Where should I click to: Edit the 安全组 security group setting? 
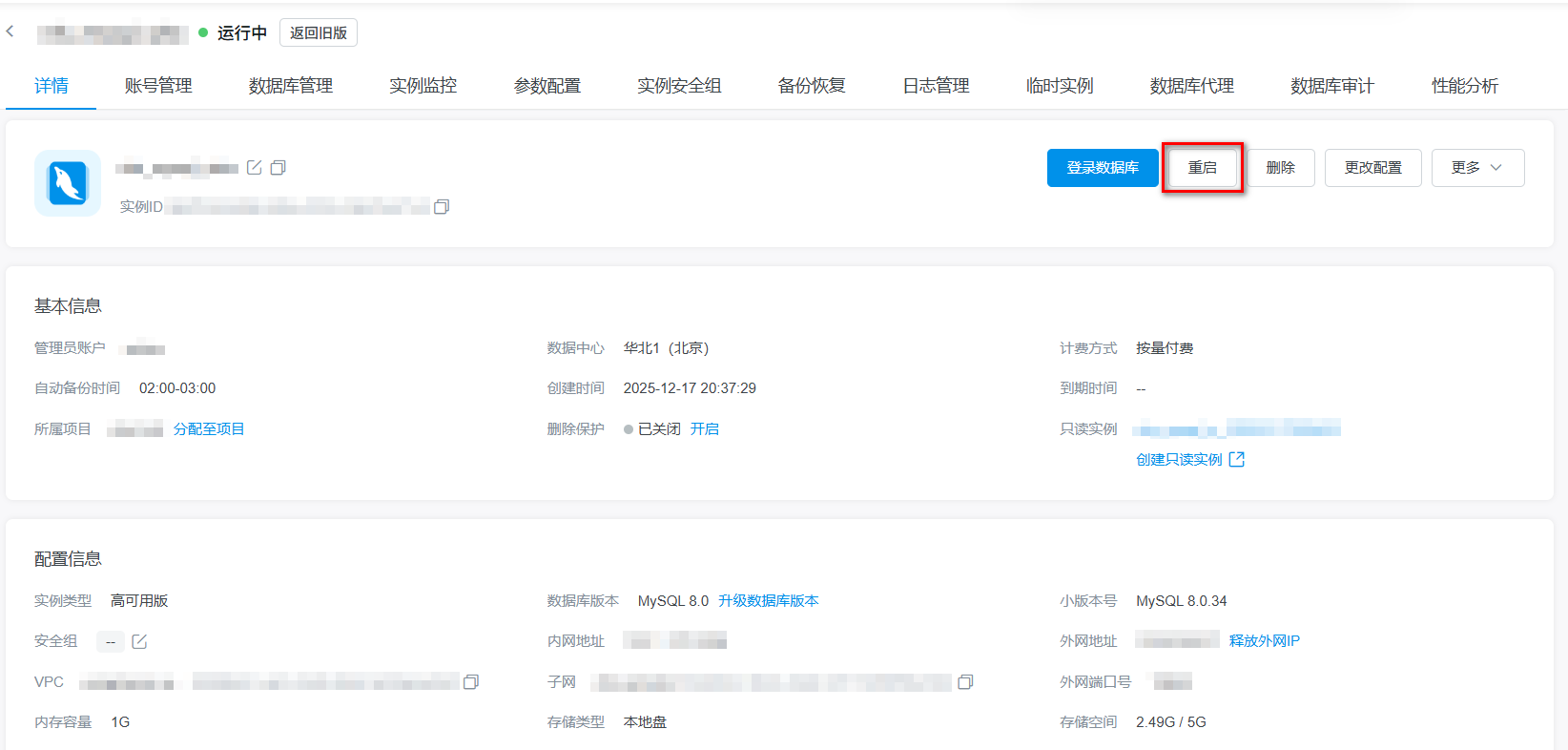pyautogui.click(x=139, y=641)
